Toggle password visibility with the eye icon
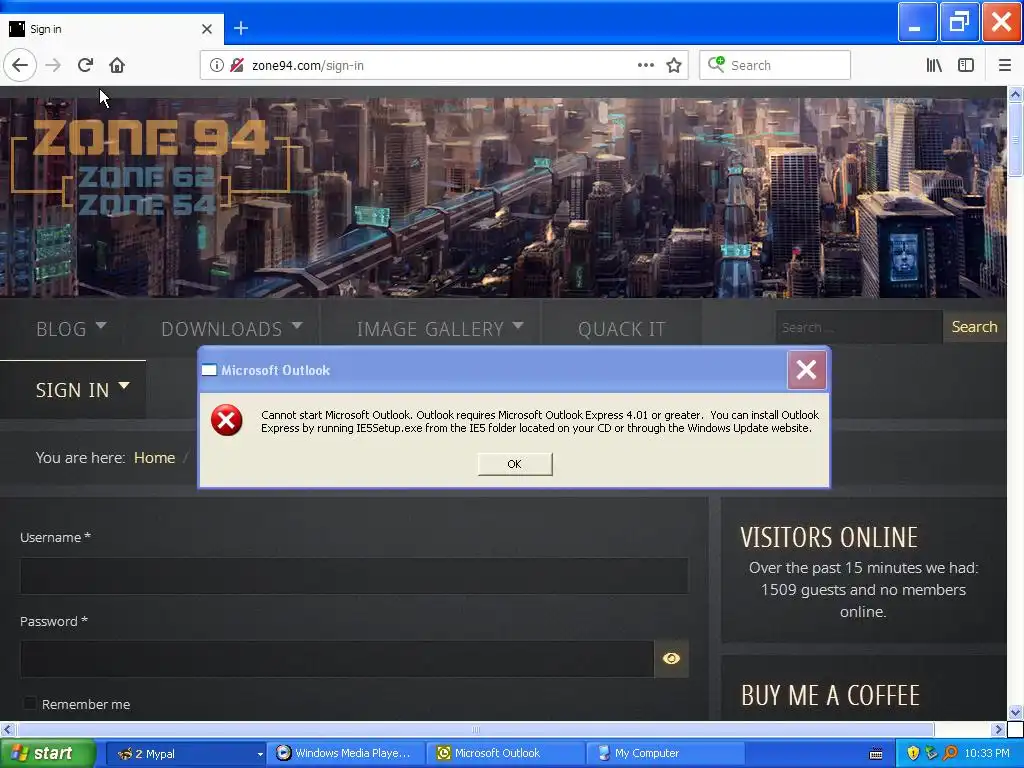The height and width of the screenshot is (768, 1024). [671, 658]
